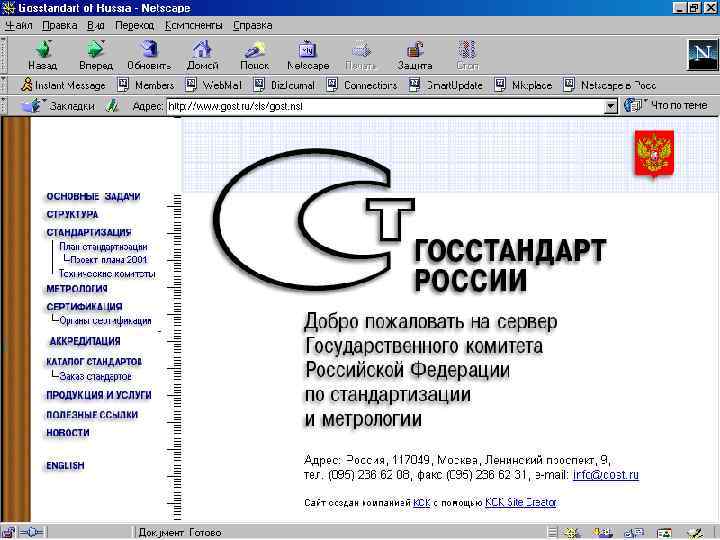Collapse the personal toolbar grip handle
The height and width of the screenshot is (540, 720).
pyautogui.click(x=4, y=85)
